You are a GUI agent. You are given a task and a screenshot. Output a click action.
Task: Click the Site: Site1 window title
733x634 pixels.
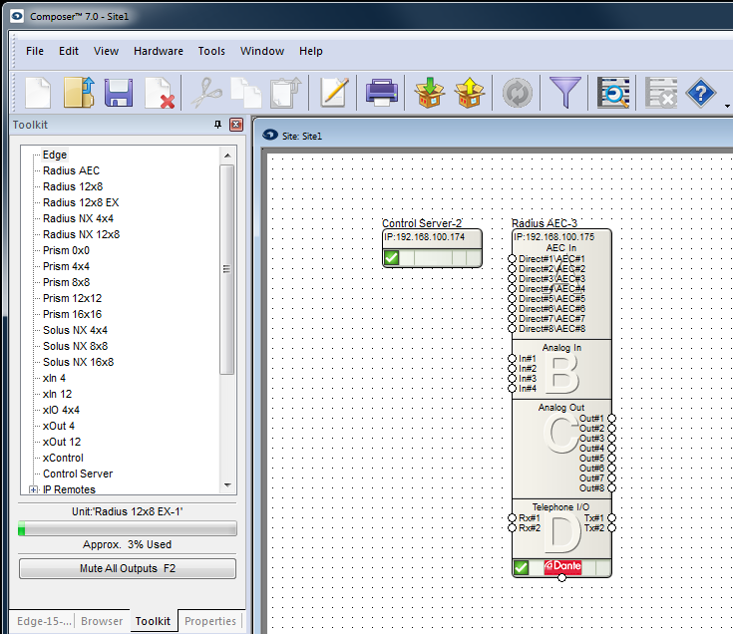[x=302, y=136]
